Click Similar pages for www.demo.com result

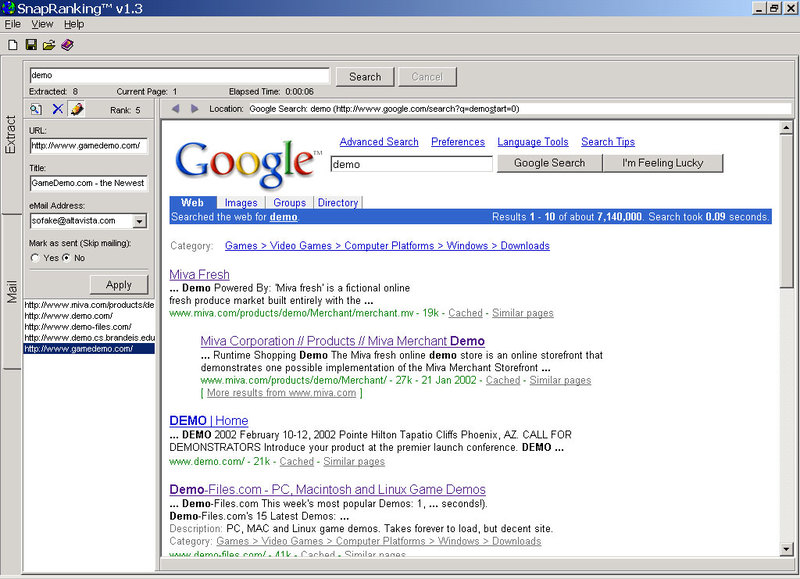[354, 462]
